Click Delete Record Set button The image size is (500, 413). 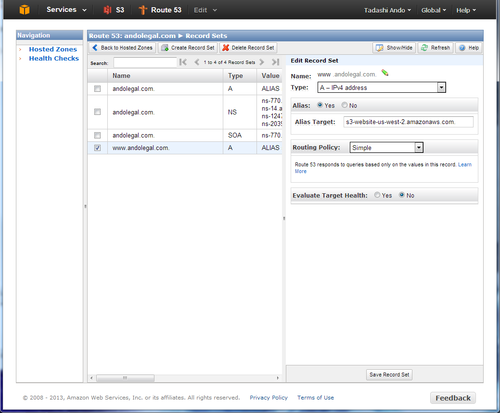(248, 48)
